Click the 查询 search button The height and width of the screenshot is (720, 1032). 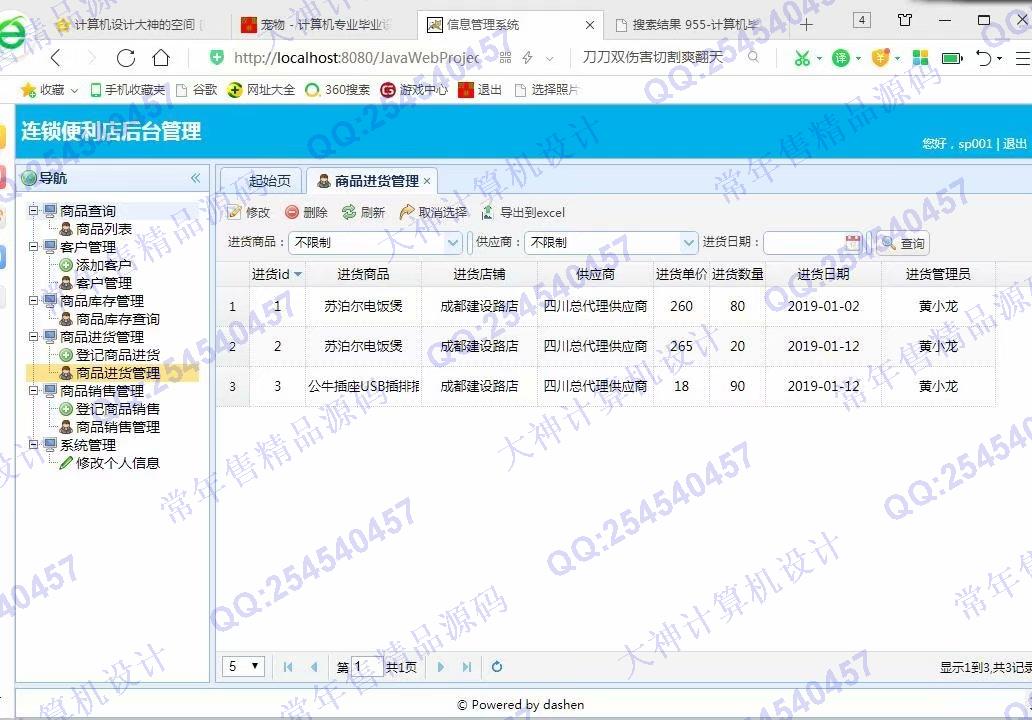click(x=903, y=243)
